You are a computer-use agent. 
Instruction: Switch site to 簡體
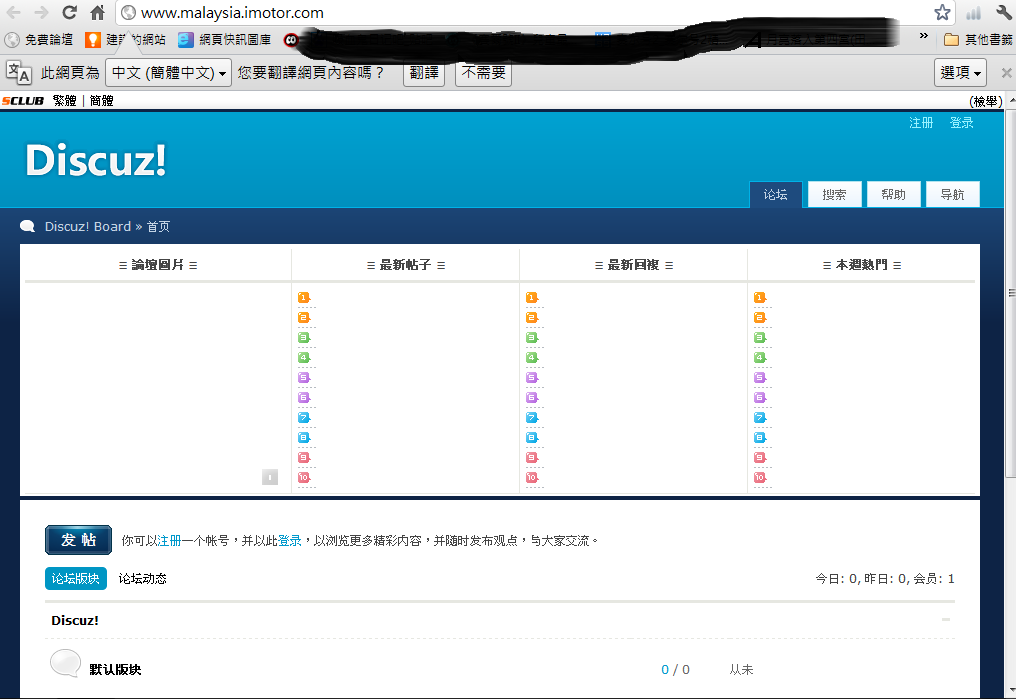(x=102, y=100)
